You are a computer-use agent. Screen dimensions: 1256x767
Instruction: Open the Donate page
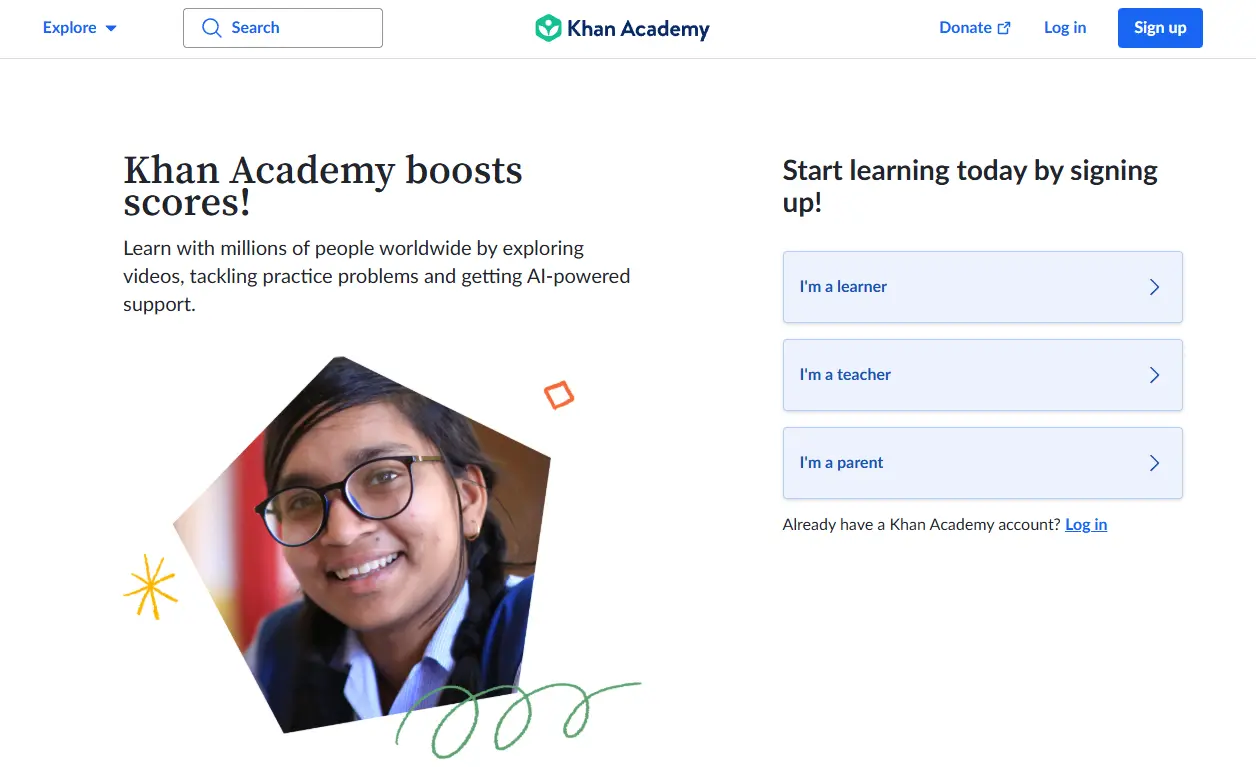[964, 27]
